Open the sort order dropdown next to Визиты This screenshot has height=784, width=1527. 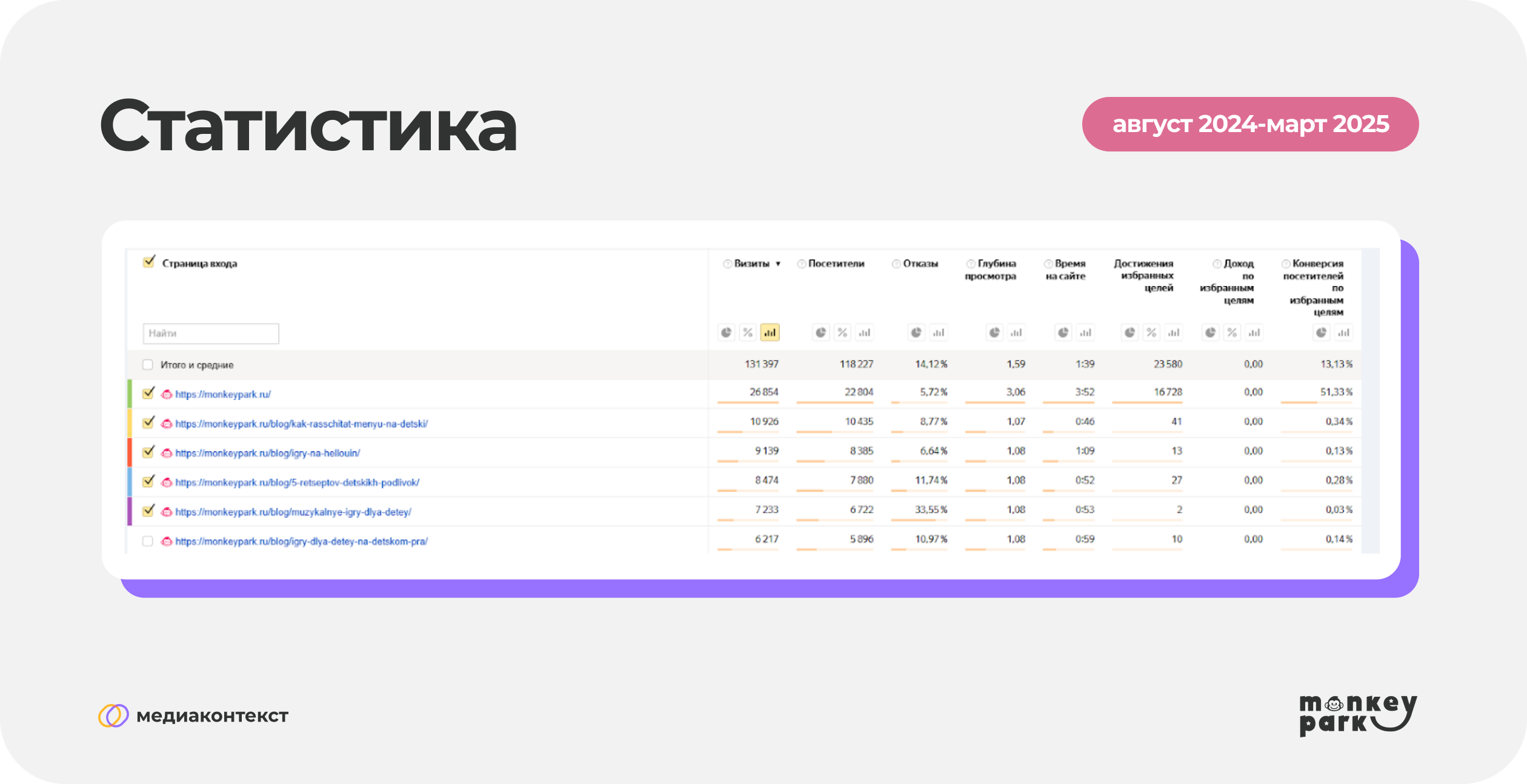tap(777, 264)
